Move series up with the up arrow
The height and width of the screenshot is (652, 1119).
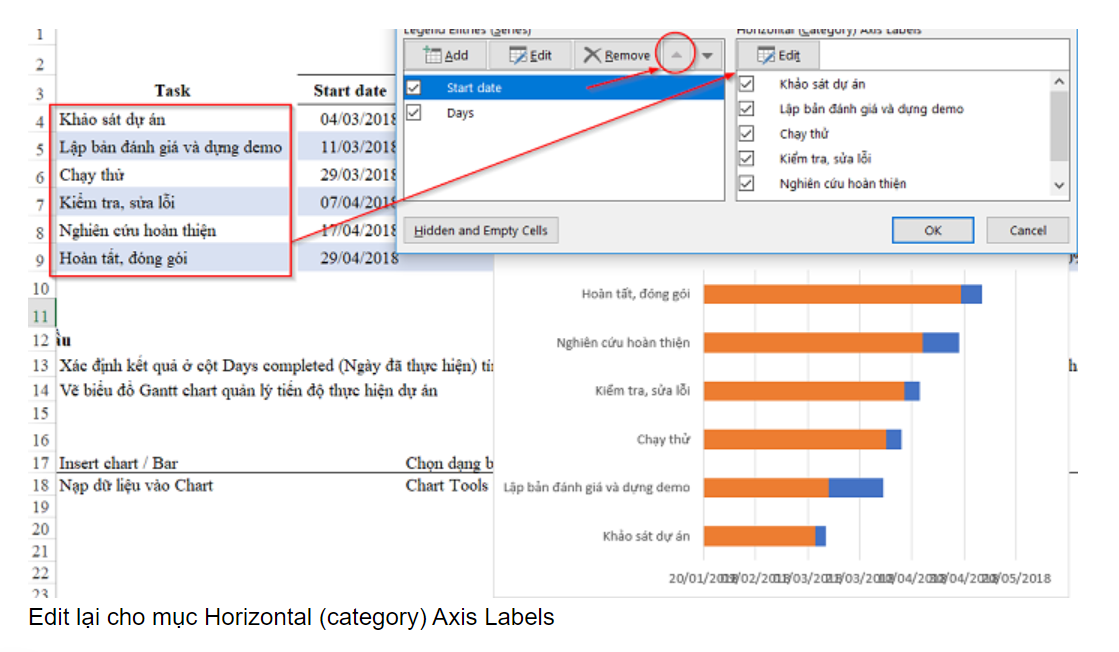coord(676,55)
